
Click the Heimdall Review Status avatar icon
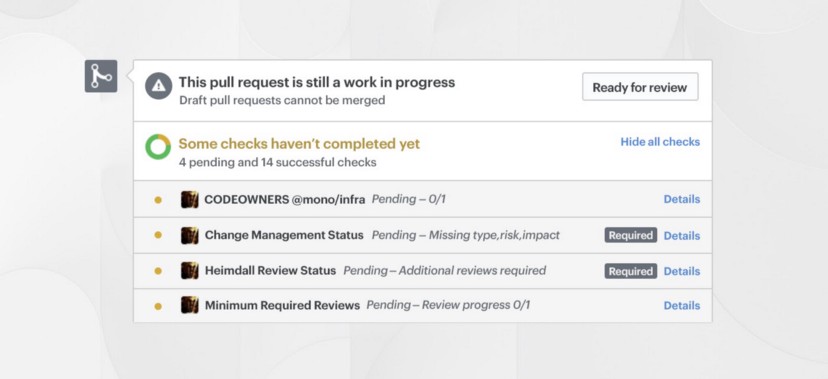[190, 271]
